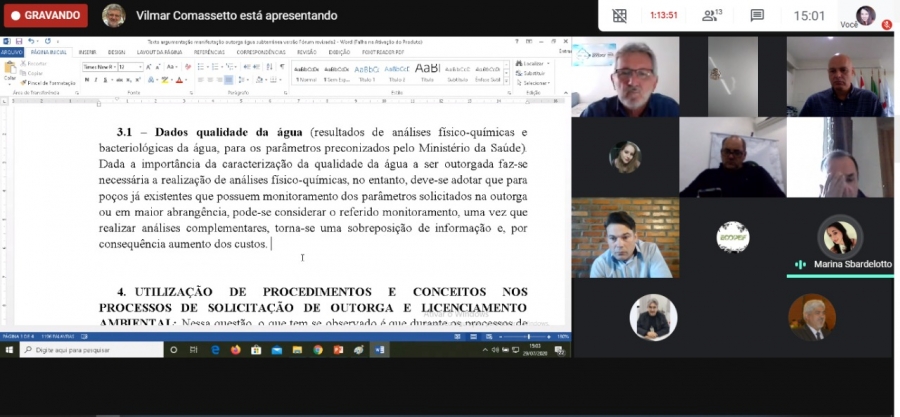The width and height of the screenshot is (900, 417).
Task: Open the Selecionar dropdown
Action: tap(533, 83)
